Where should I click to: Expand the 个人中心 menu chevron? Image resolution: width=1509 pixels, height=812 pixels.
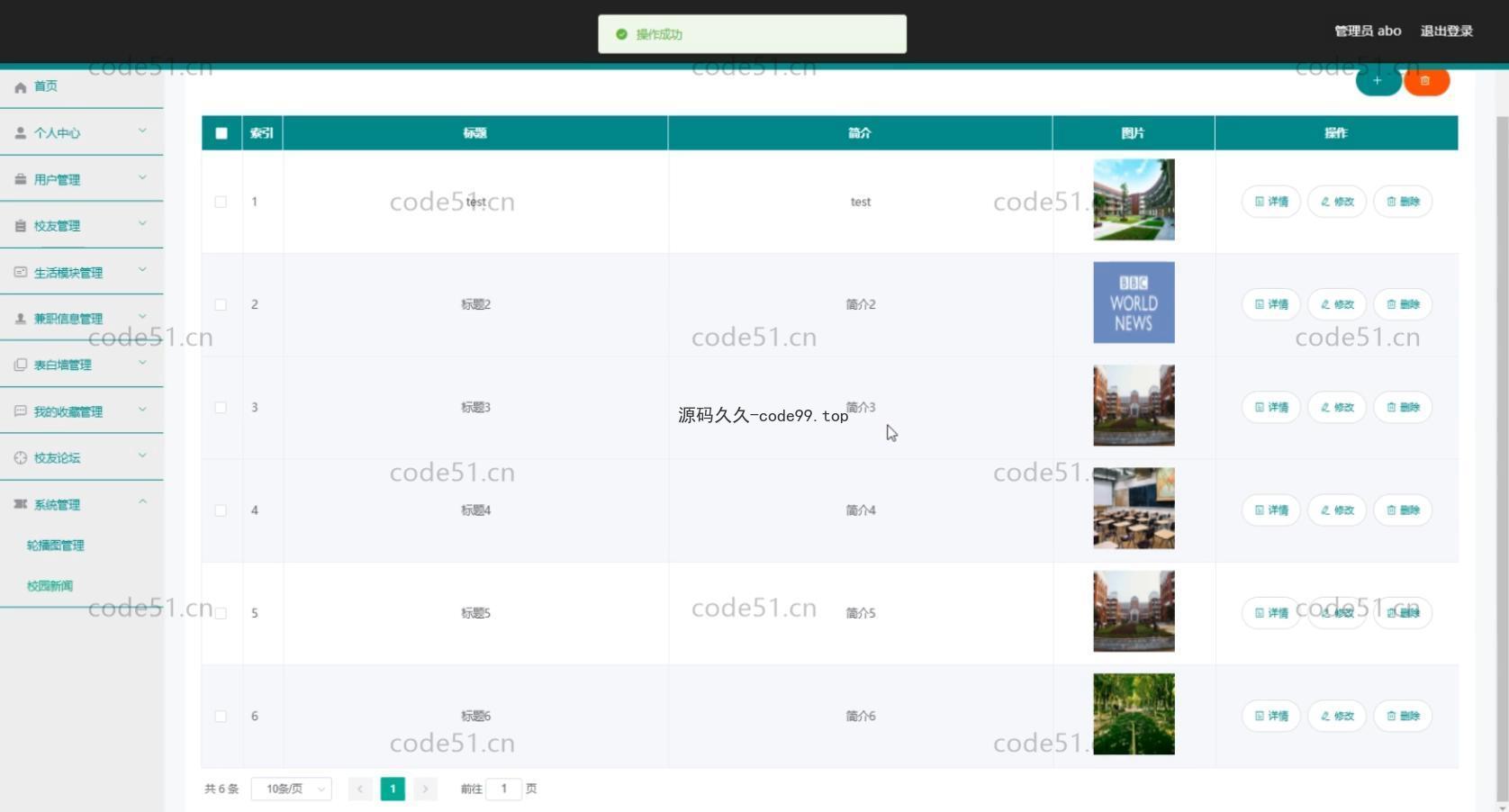click(x=142, y=131)
